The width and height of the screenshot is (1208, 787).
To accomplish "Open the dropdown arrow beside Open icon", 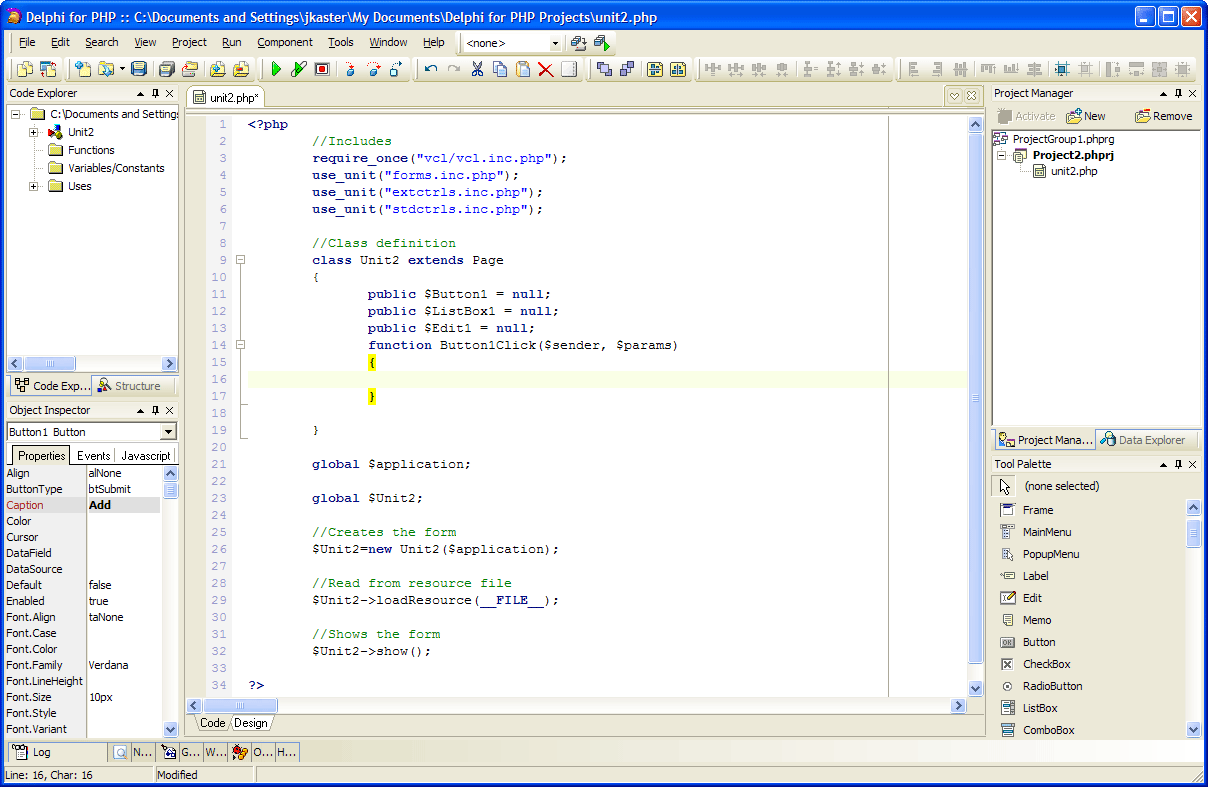I will 122,69.
